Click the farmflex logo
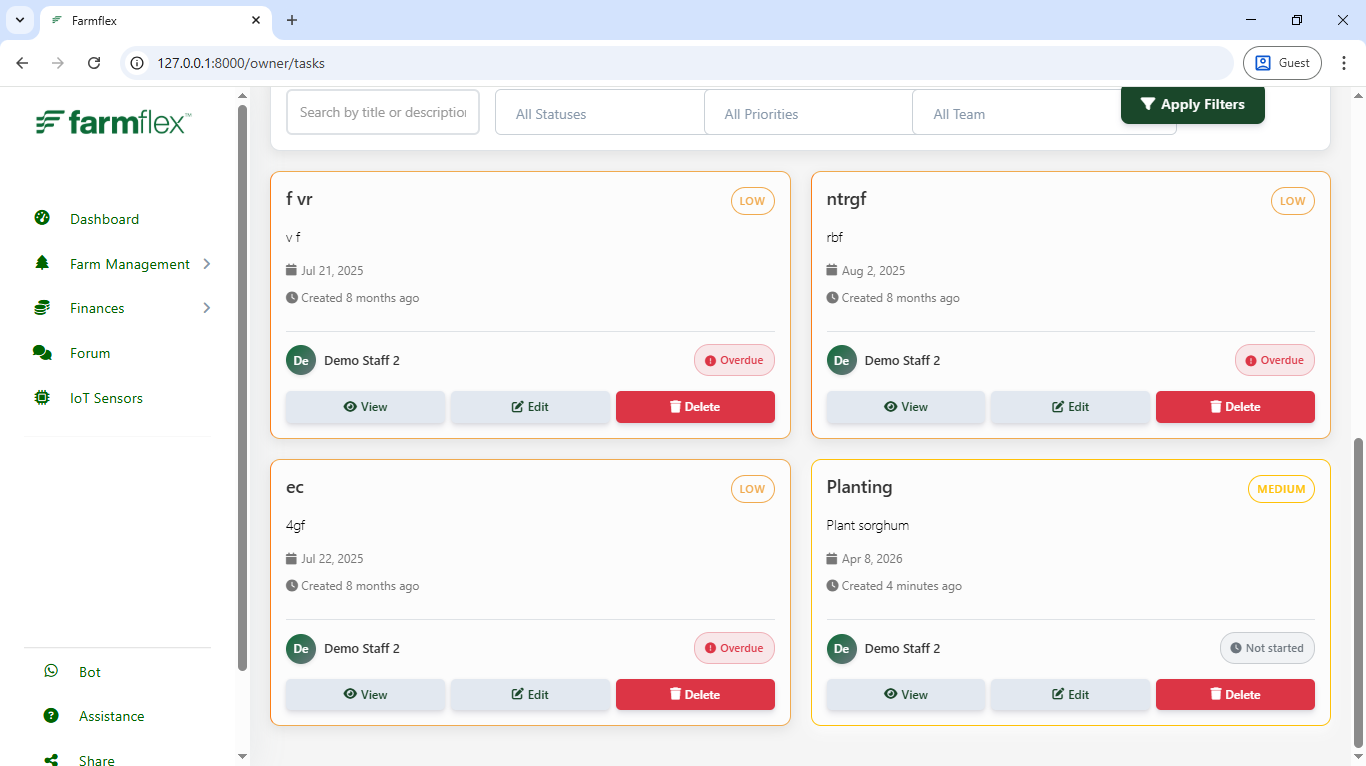Screen dimensions: 1366x766 pyautogui.click(x=113, y=123)
